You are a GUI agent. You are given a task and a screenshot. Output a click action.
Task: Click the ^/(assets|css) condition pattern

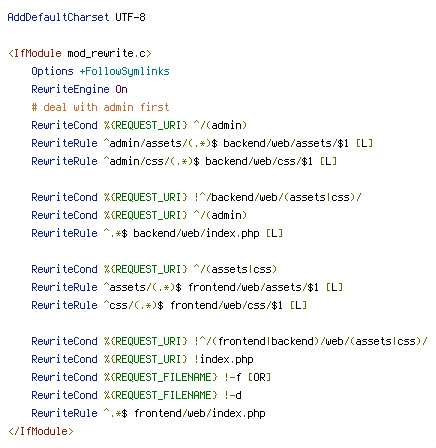[235, 269]
